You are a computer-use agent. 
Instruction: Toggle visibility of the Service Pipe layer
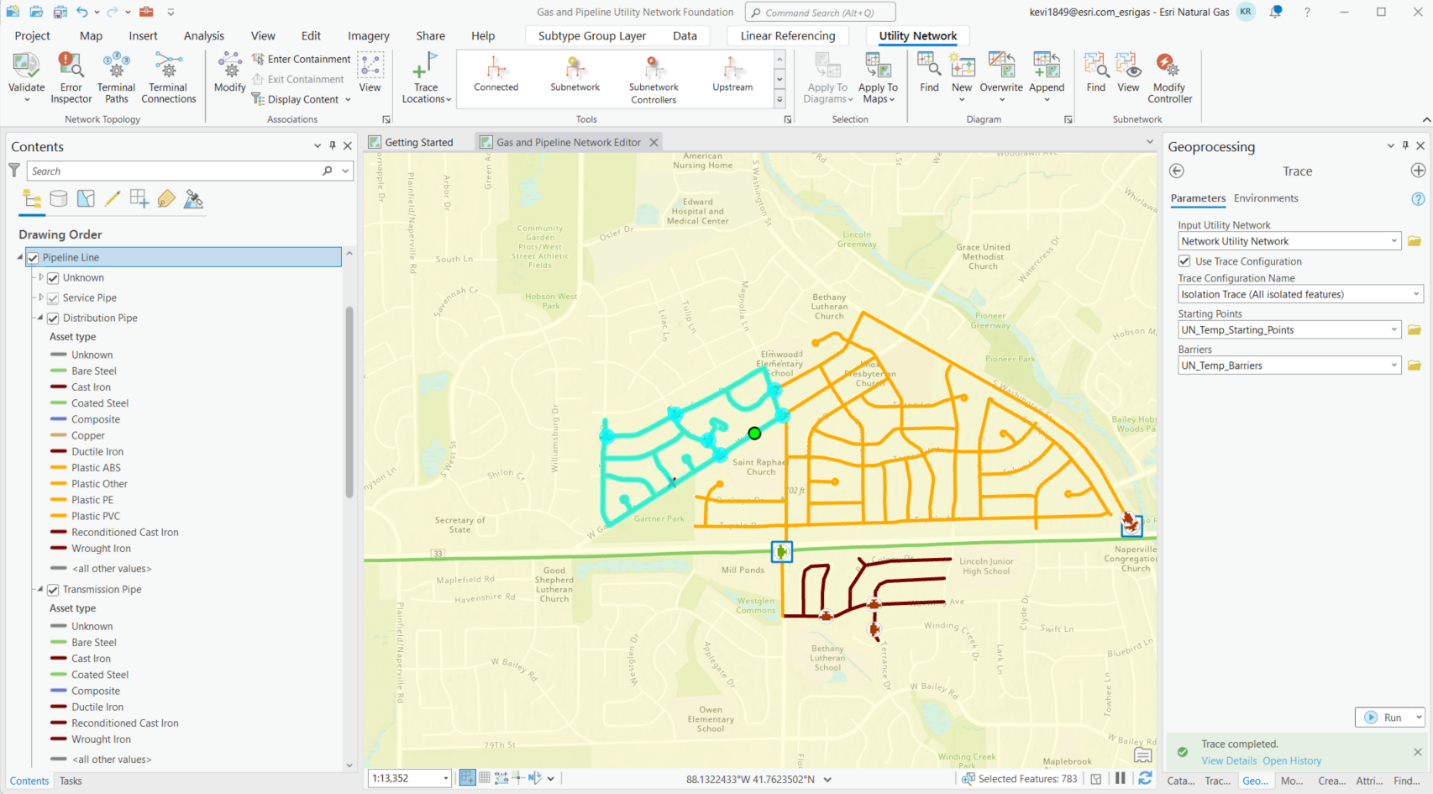click(54, 297)
